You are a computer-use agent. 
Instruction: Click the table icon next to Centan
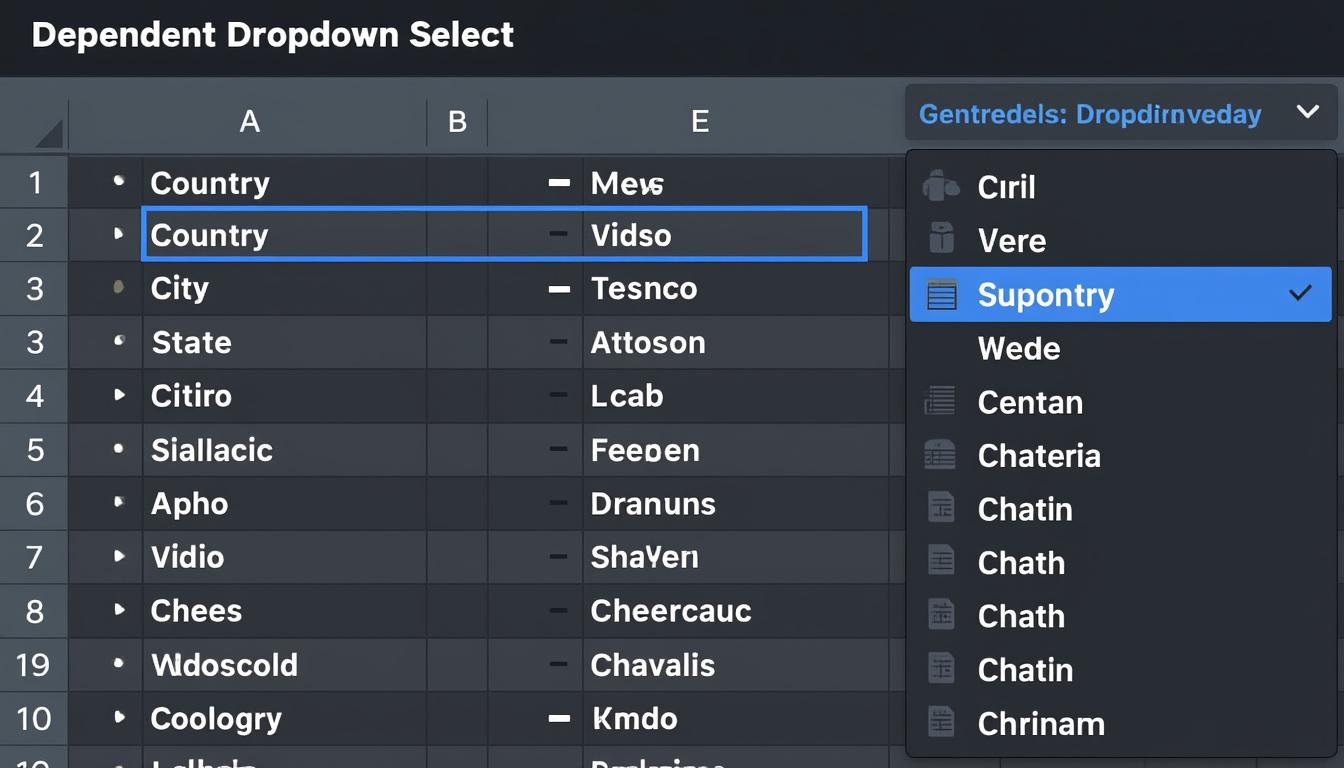tap(941, 402)
